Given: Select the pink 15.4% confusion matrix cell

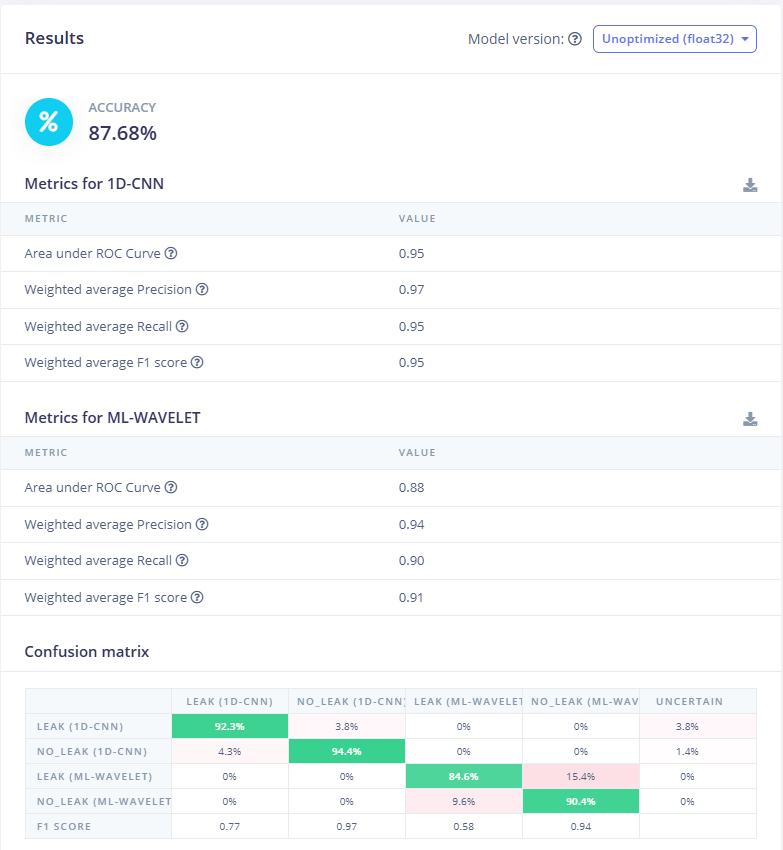Looking at the screenshot, I should tap(580, 776).
